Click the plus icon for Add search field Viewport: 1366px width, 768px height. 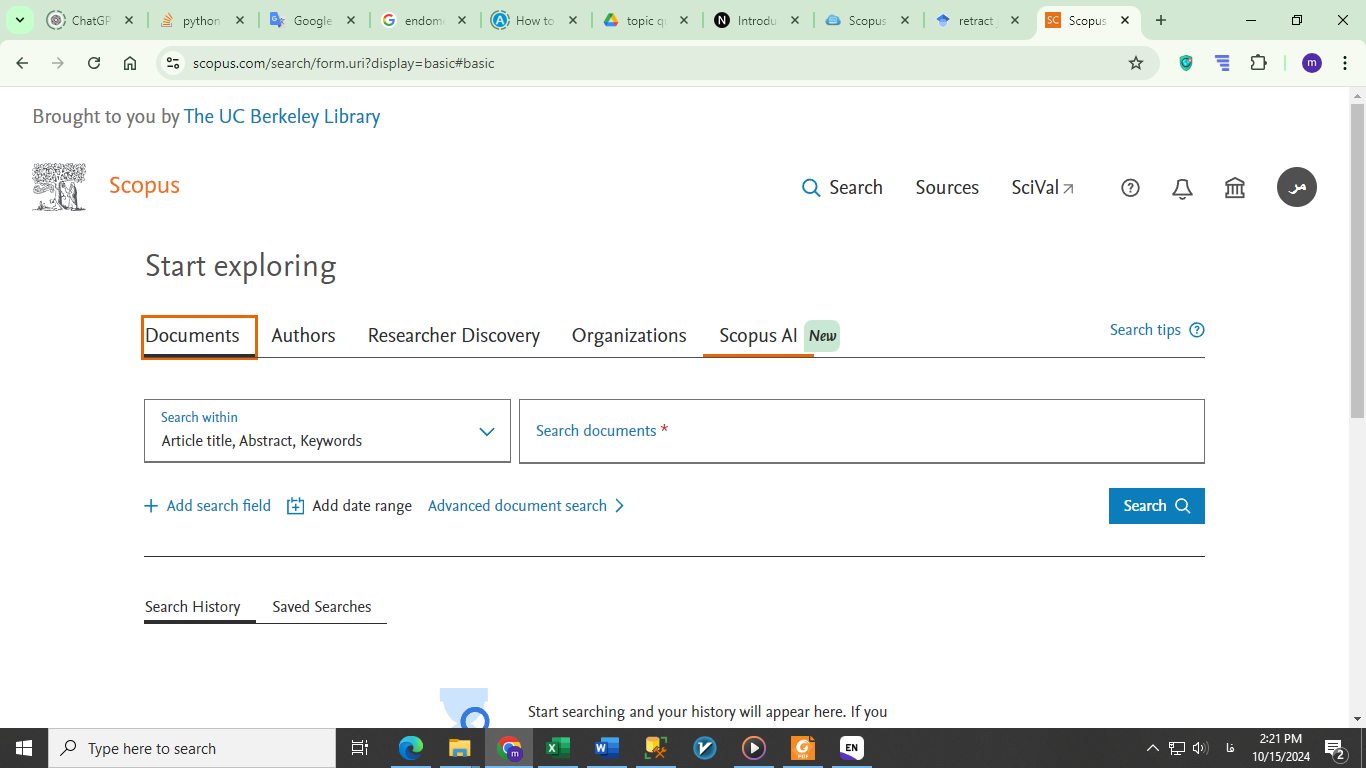(x=151, y=506)
